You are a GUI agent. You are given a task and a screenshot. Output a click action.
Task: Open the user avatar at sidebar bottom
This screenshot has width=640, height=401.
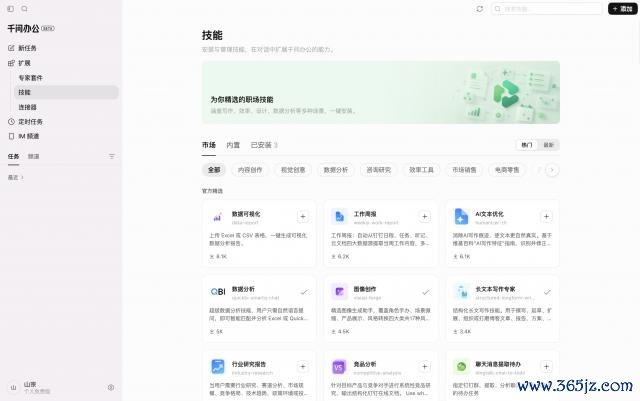click(13, 388)
